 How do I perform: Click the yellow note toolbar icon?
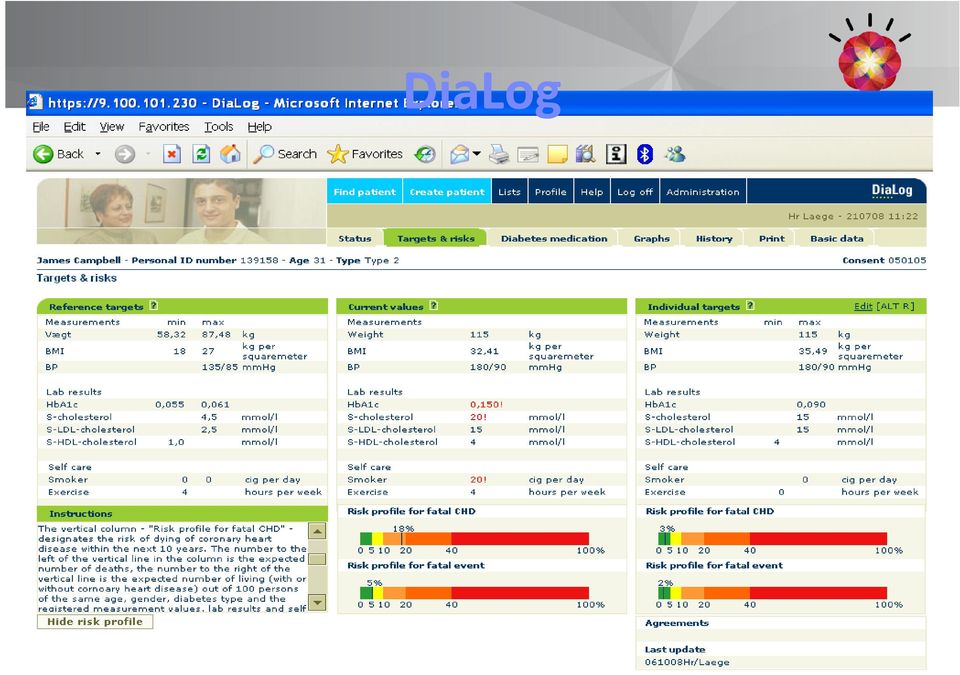[x=557, y=154]
